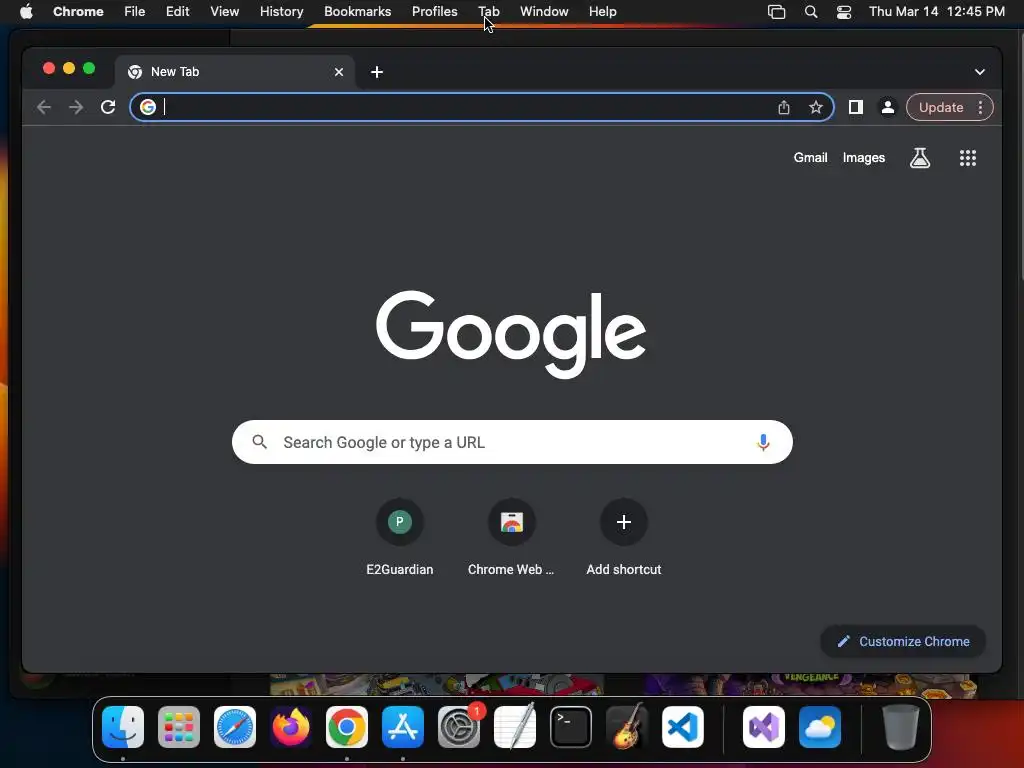The image size is (1024, 768).
Task: Reload the current page
Action: 108,107
